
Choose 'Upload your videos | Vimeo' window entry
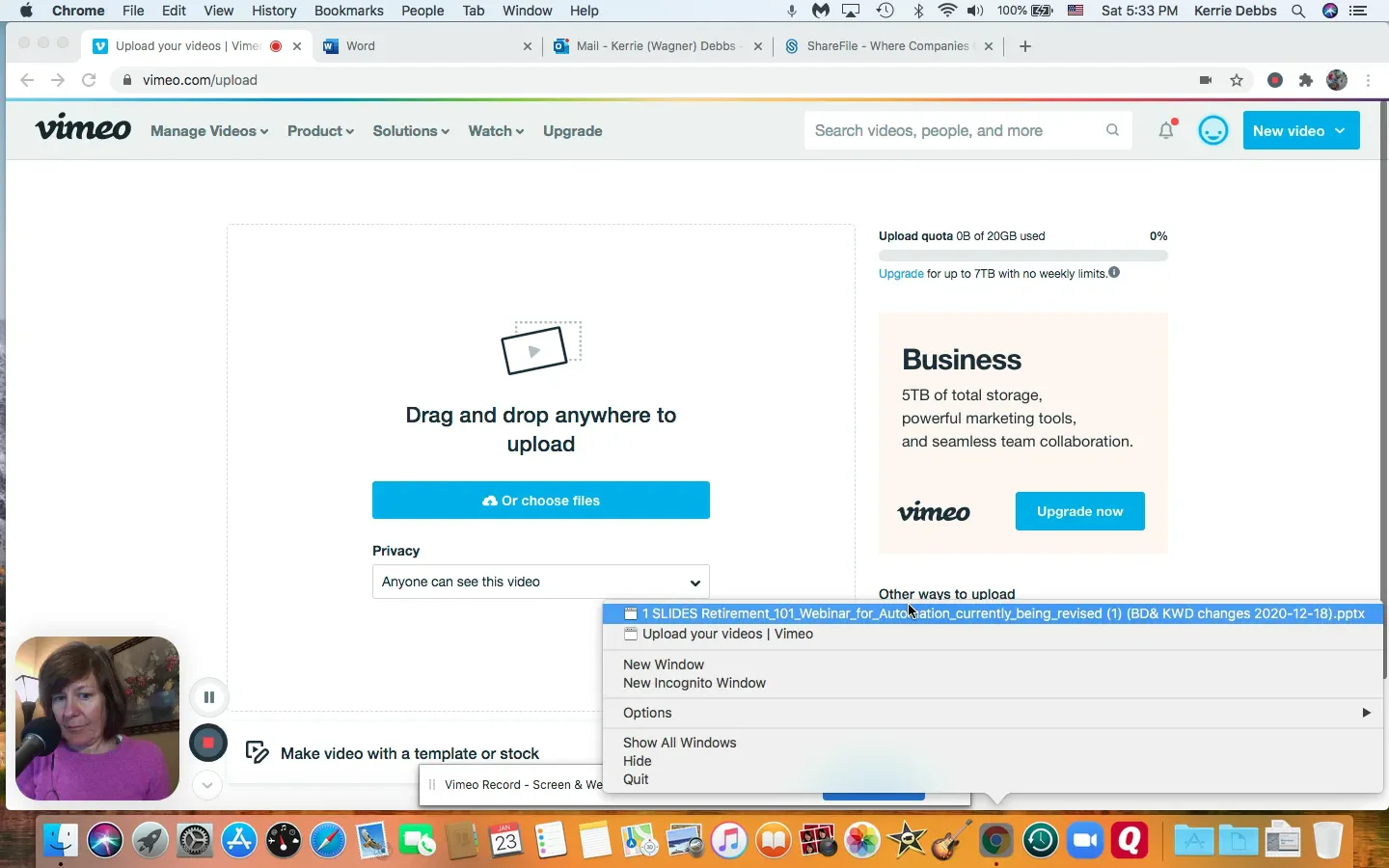click(994, 634)
